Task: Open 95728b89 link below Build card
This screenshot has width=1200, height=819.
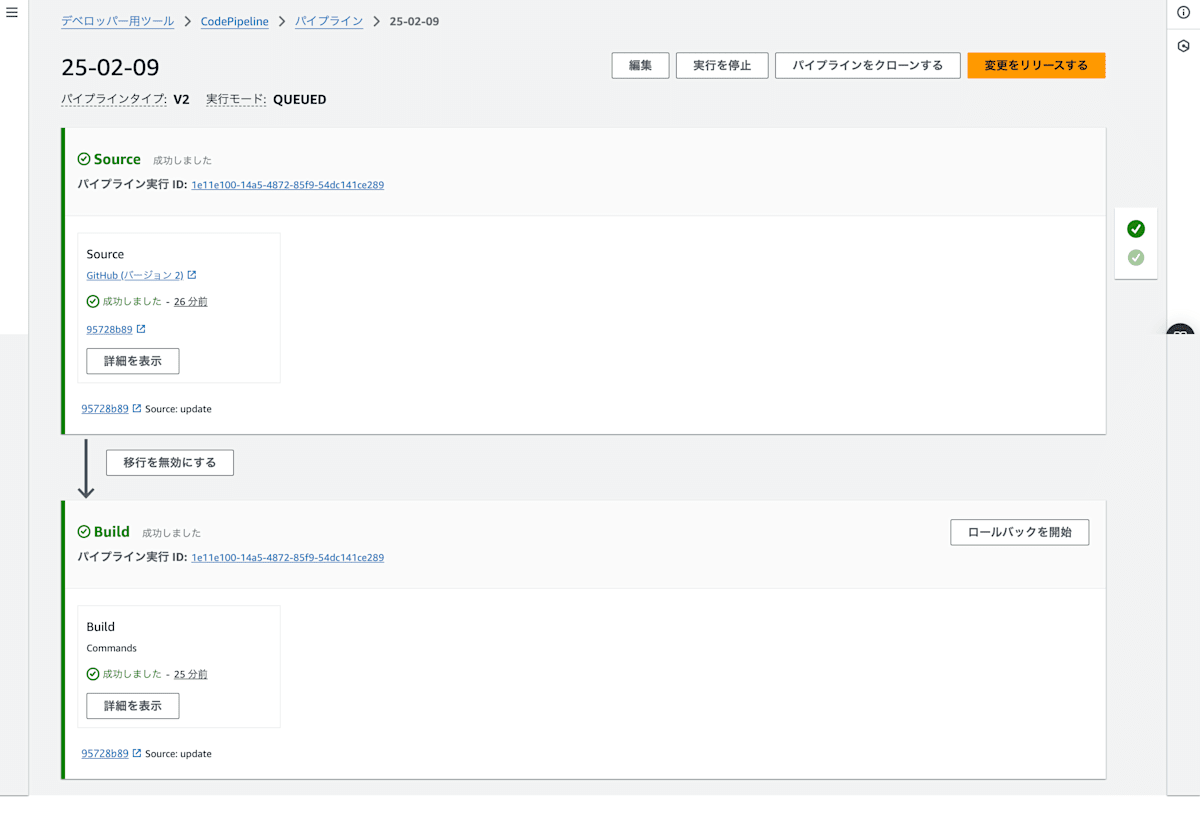Action: point(105,753)
